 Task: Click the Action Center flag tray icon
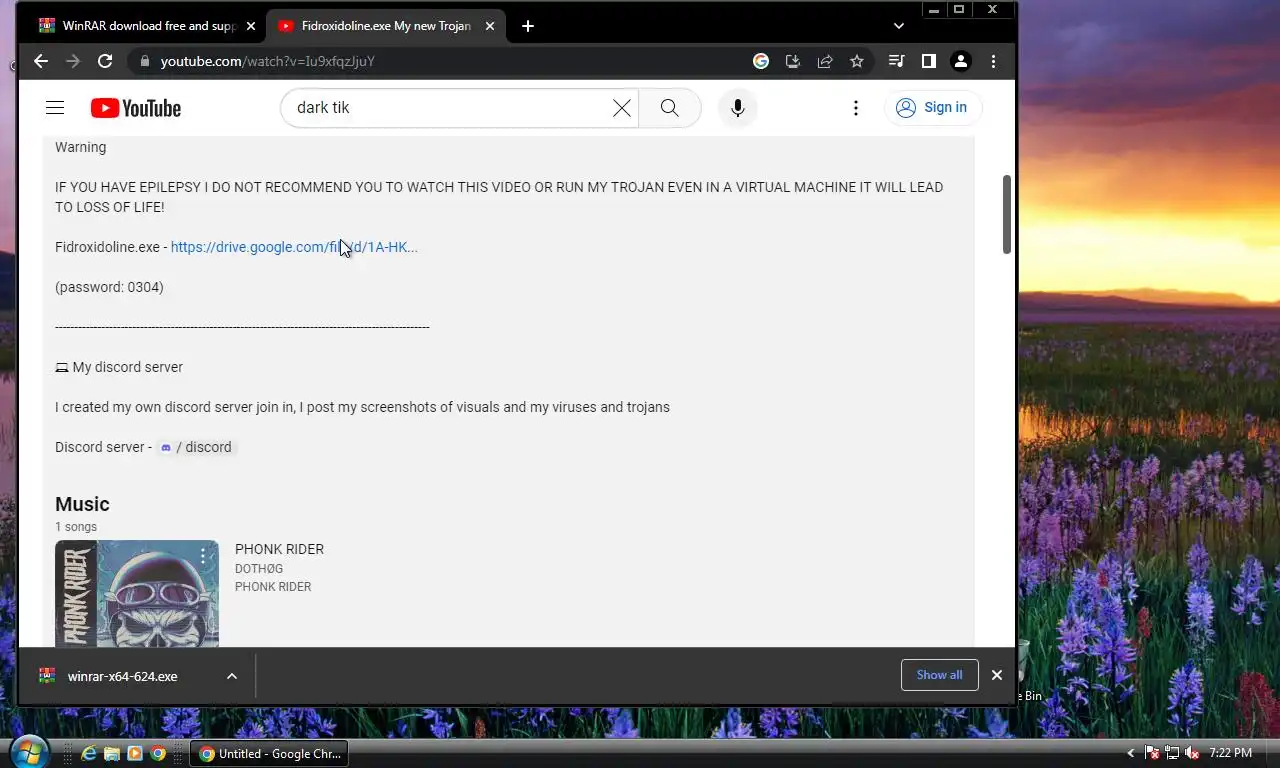point(1151,753)
